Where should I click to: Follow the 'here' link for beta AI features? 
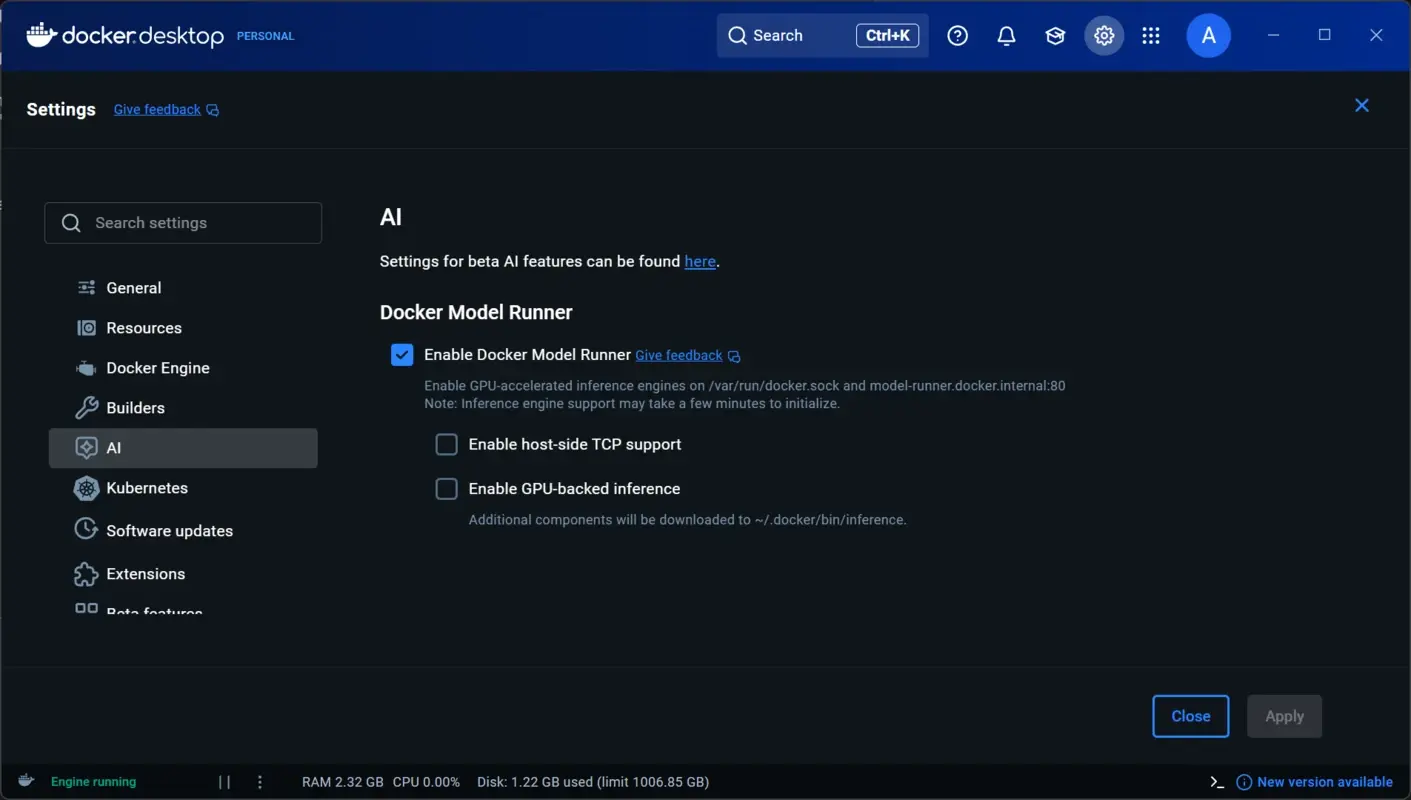pyautogui.click(x=699, y=261)
